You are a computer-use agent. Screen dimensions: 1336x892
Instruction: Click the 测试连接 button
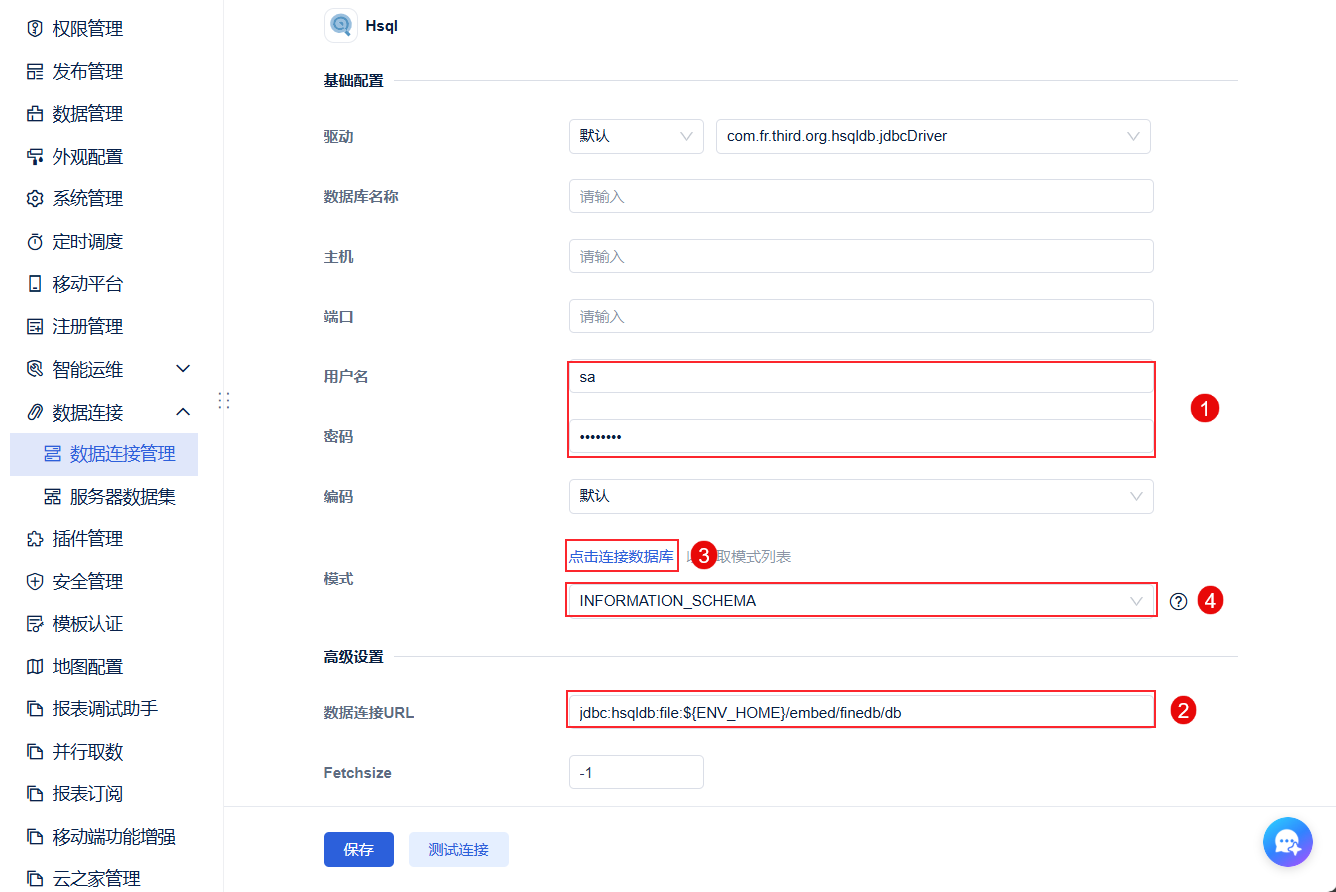coord(458,849)
